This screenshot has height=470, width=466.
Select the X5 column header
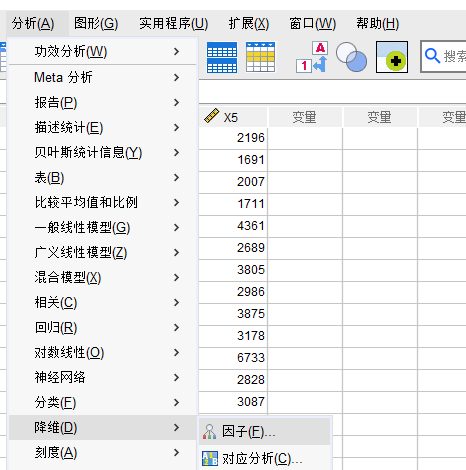233,117
